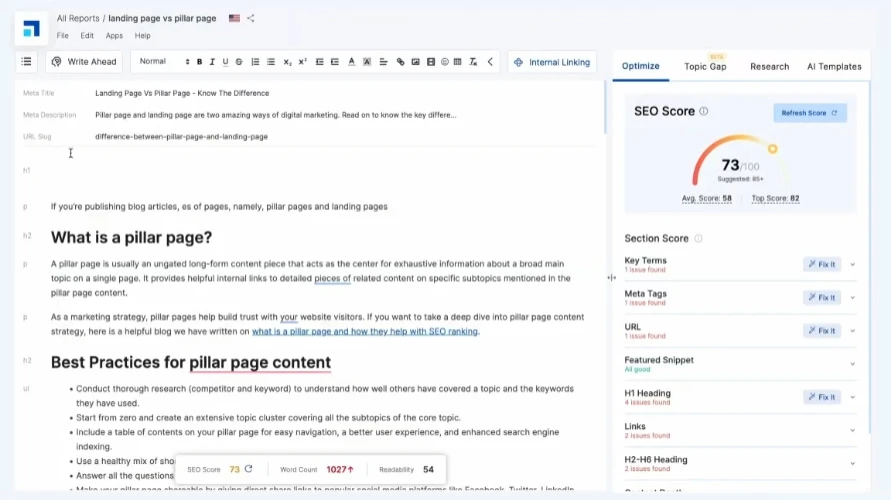Click the Write Ahead button
This screenshot has width=891, height=500.
click(84, 61)
